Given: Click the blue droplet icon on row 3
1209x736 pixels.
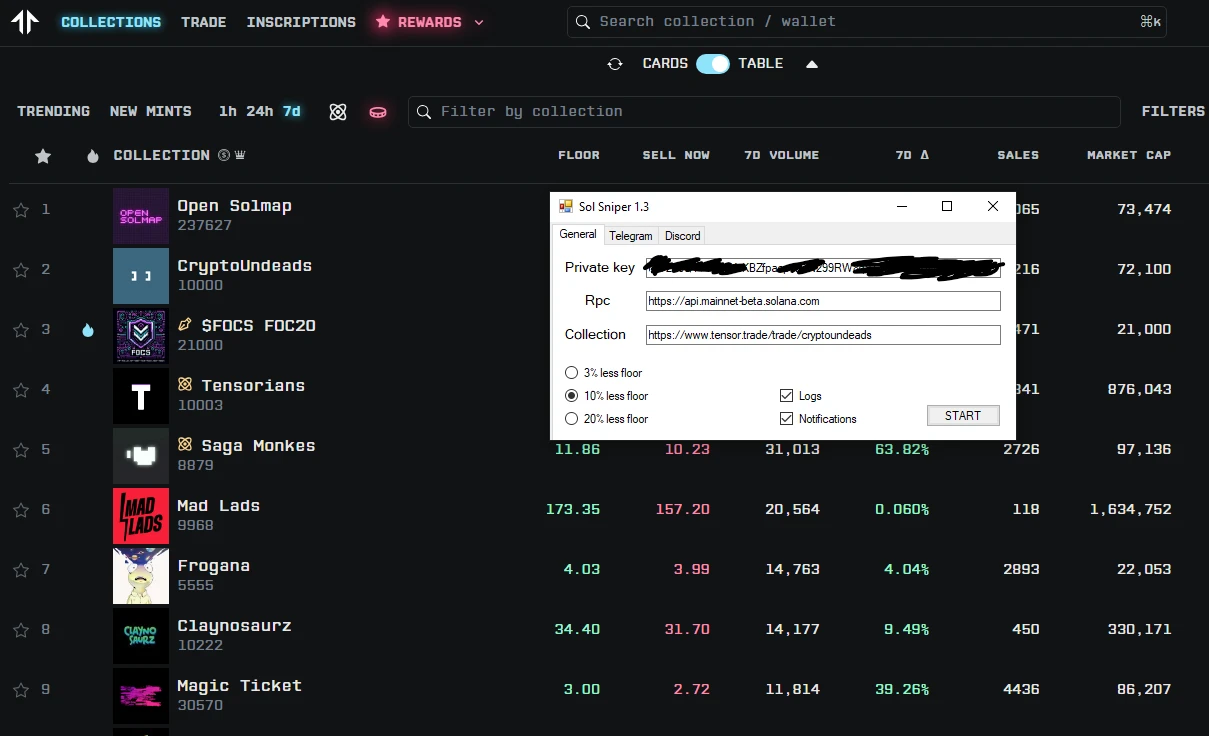Looking at the screenshot, I should click(x=88, y=330).
